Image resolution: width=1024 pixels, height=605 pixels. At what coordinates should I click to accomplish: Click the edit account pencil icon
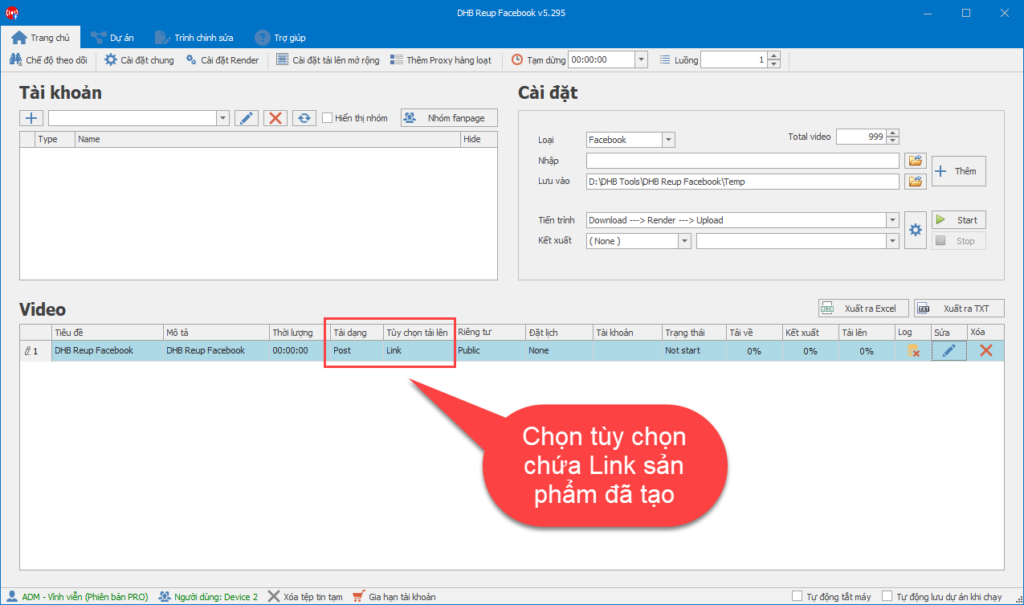[x=246, y=118]
